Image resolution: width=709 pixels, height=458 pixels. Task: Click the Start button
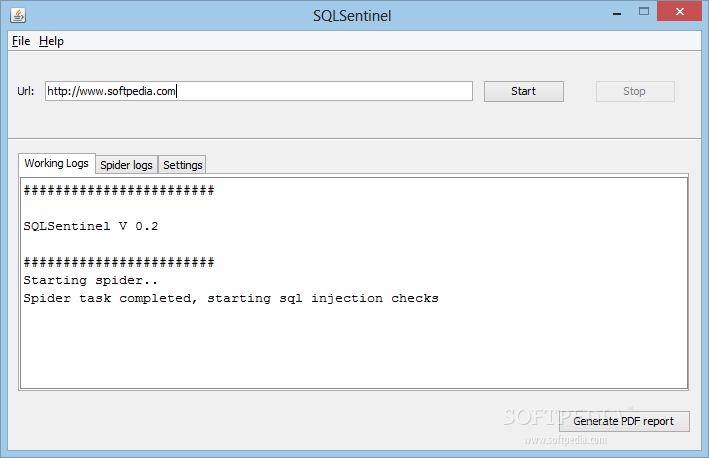[x=524, y=91]
